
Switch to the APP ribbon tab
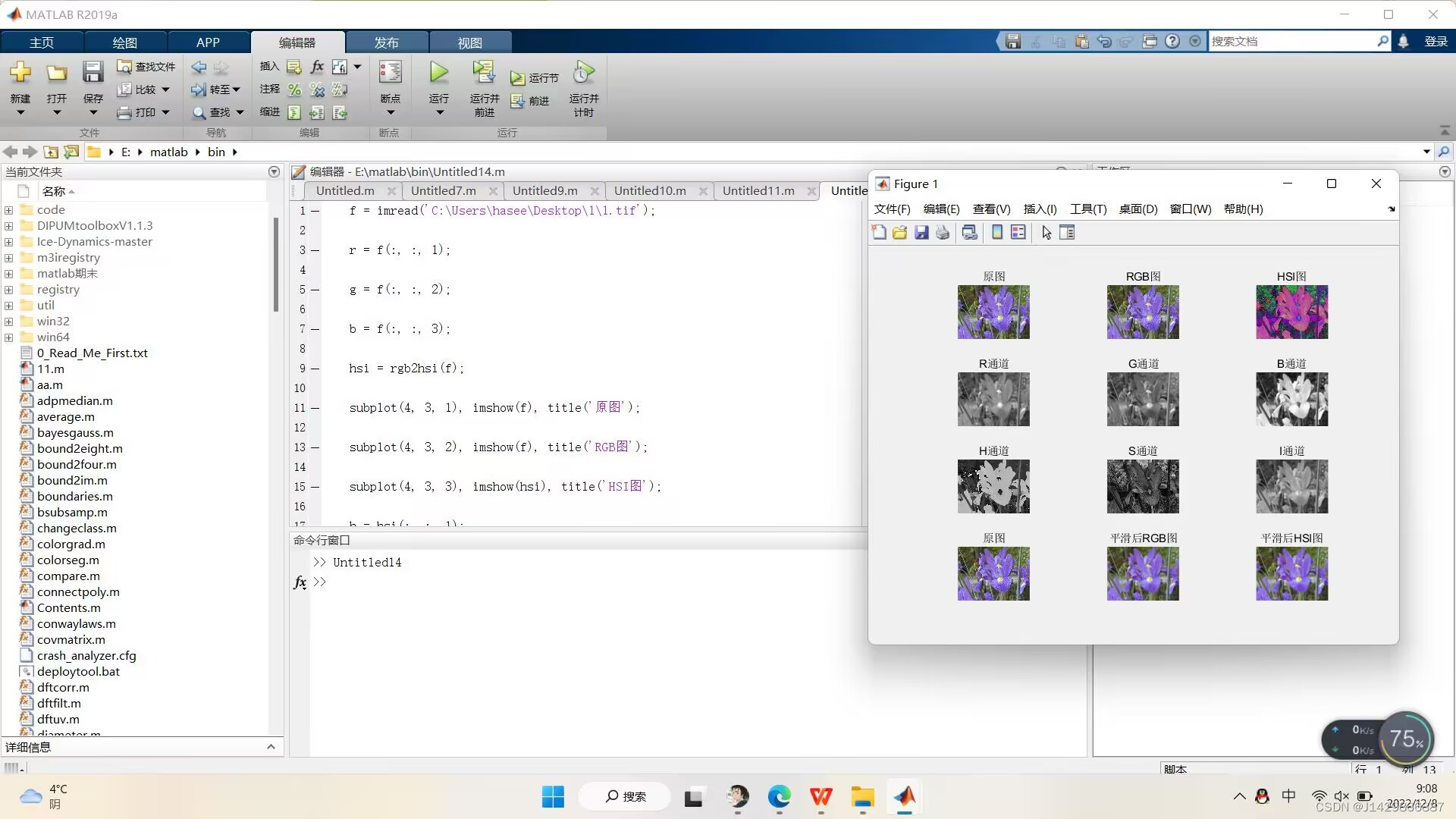tap(208, 42)
